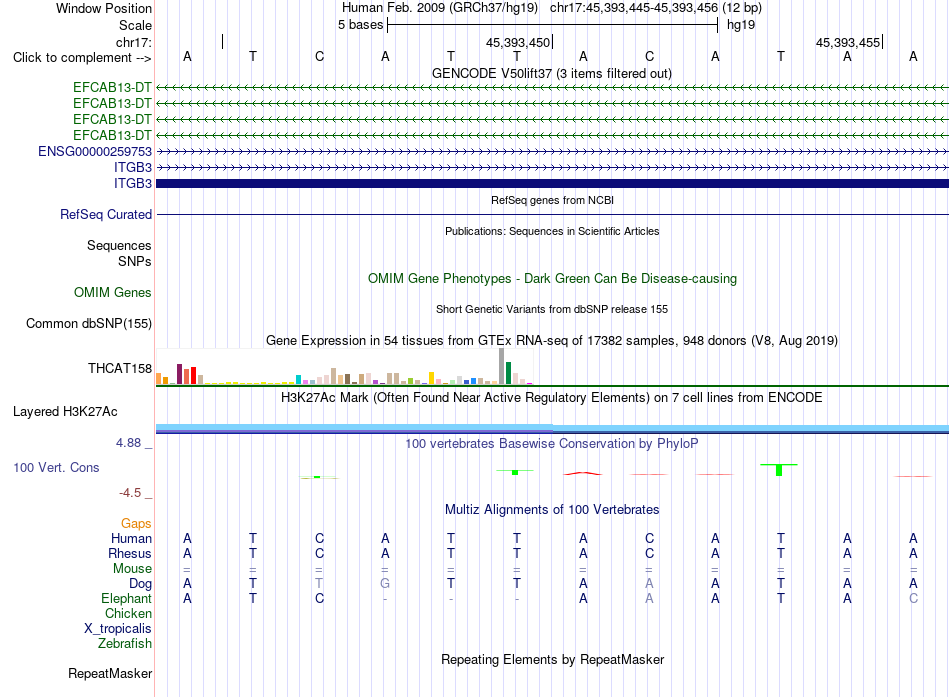Image resolution: width=950 pixels, height=697 pixels.
Task: Select the Dog alignment row label
Action: (x=140, y=584)
